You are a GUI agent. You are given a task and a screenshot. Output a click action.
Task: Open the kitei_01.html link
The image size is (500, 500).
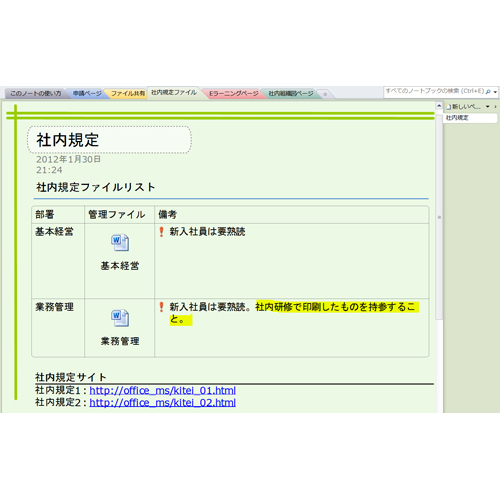[162, 390]
